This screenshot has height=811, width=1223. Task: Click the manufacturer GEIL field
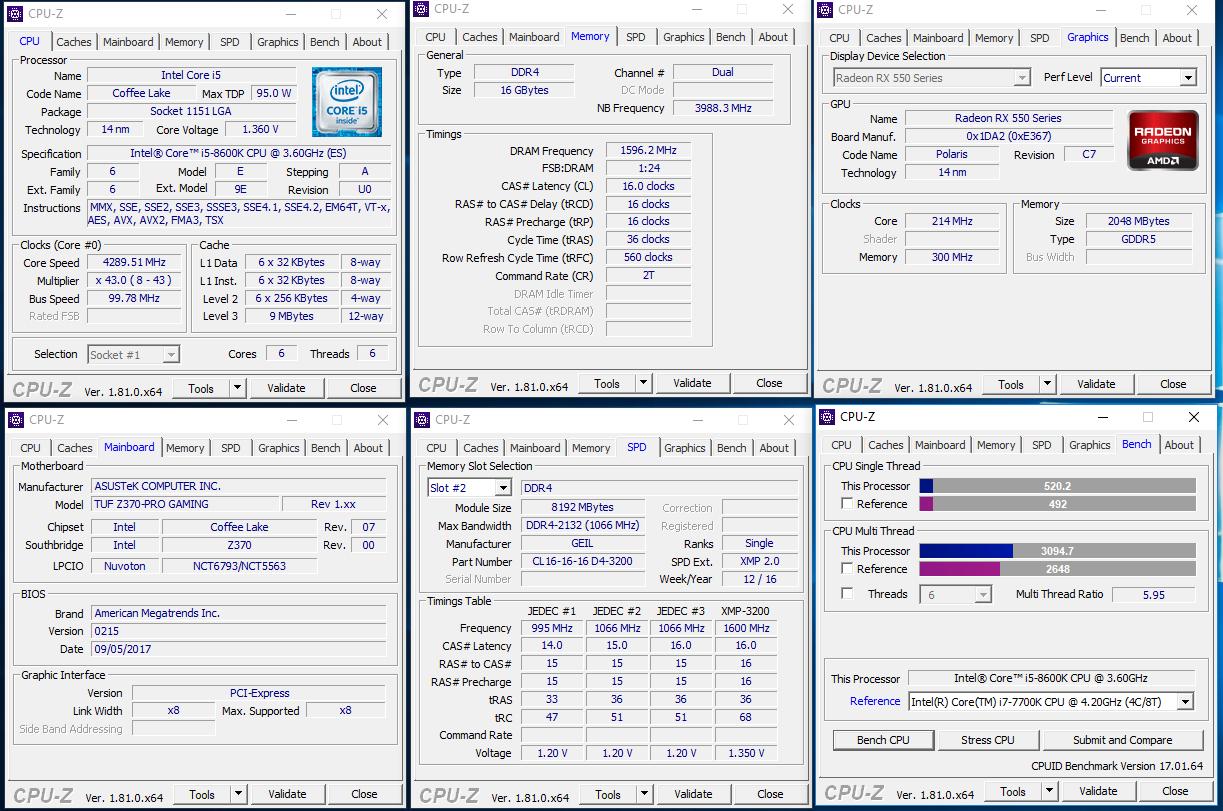coord(584,544)
